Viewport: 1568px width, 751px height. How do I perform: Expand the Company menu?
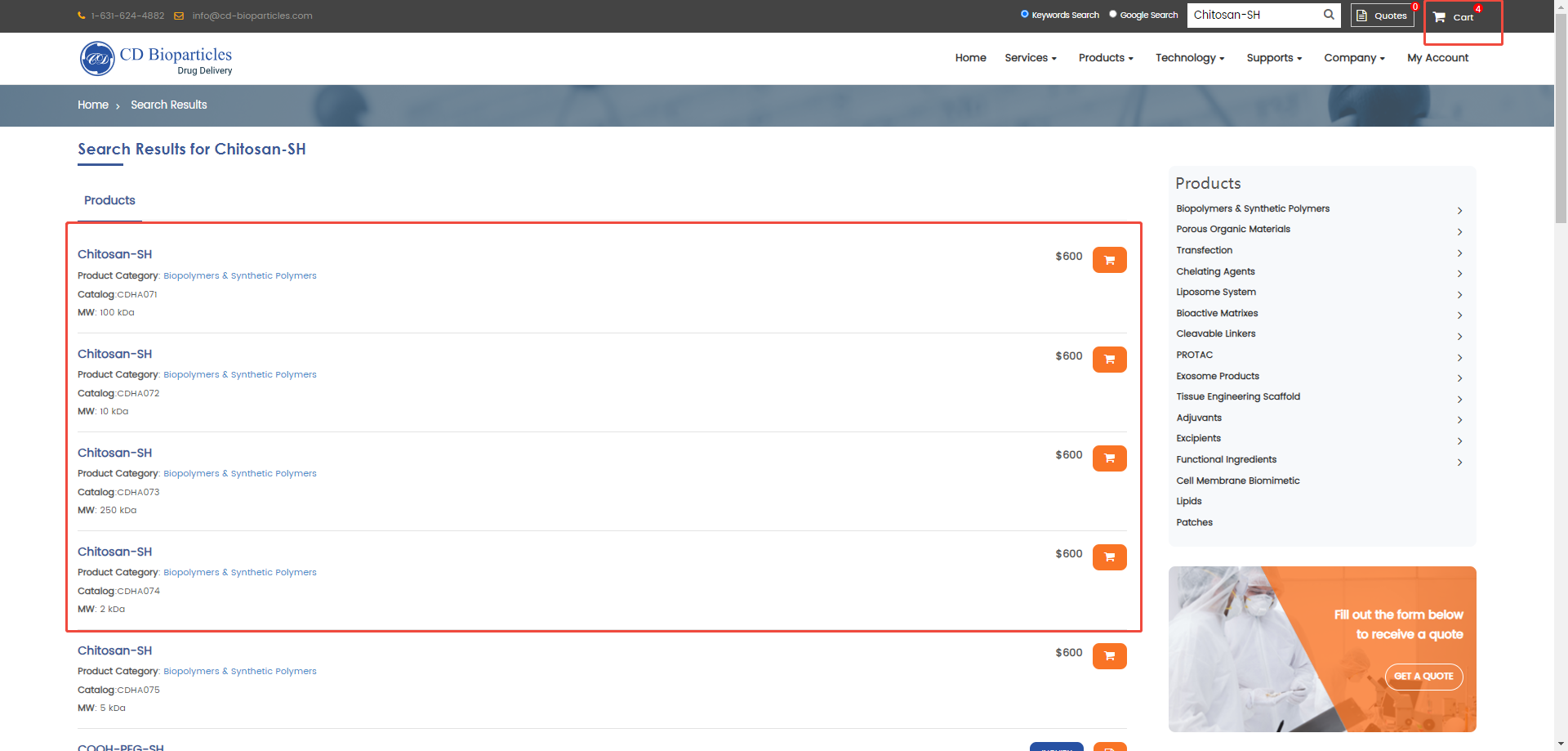point(1354,58)
